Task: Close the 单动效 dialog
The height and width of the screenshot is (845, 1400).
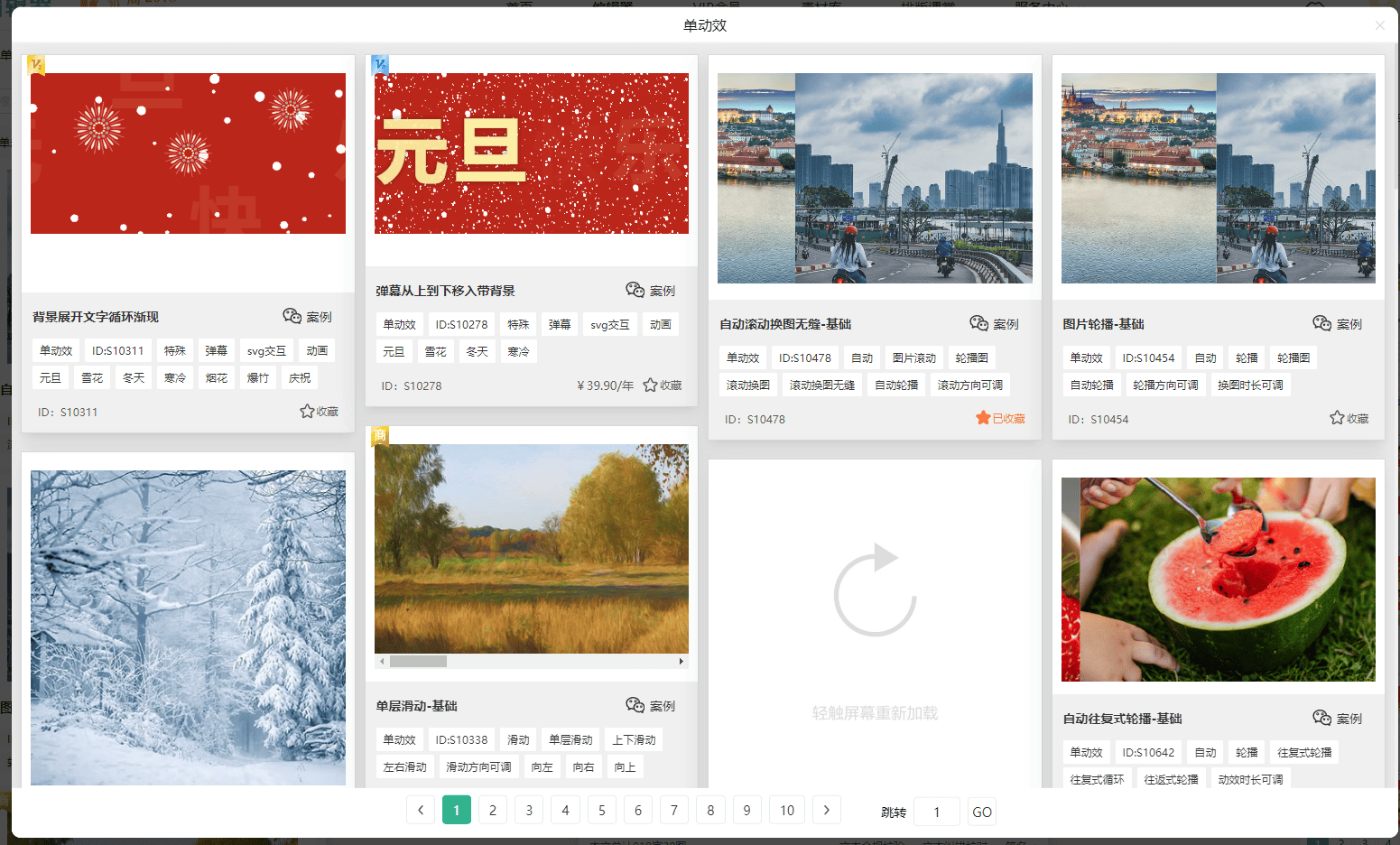Action: [1379, 26]
